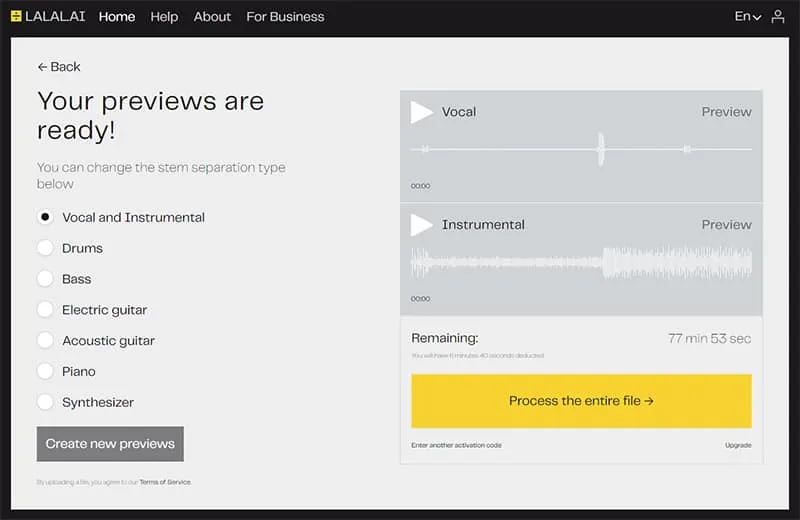Open the Home menu item
This screenshot has height=520, width=800.
(x=117, y=17)
